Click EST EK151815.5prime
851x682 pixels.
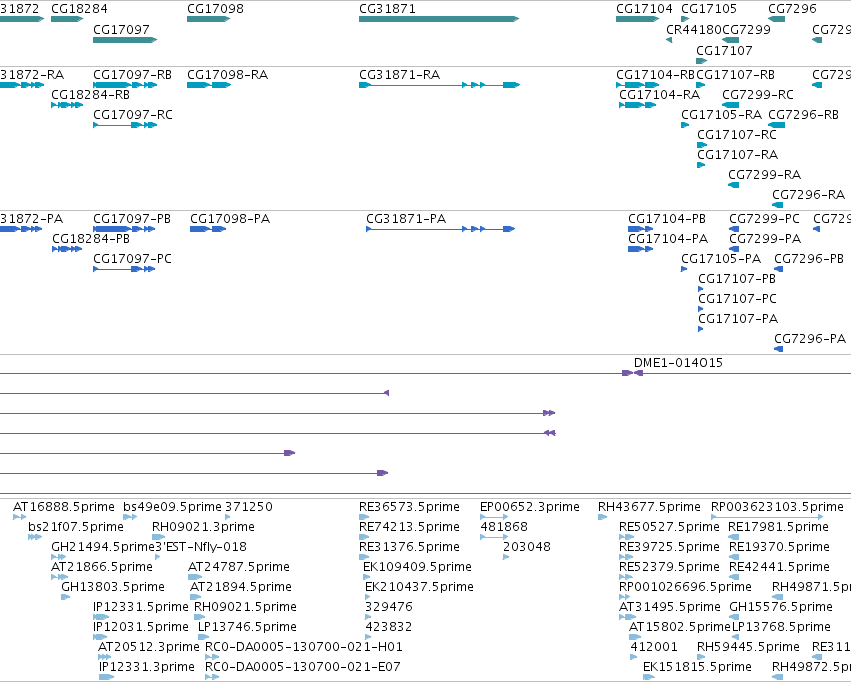[649, 678]
